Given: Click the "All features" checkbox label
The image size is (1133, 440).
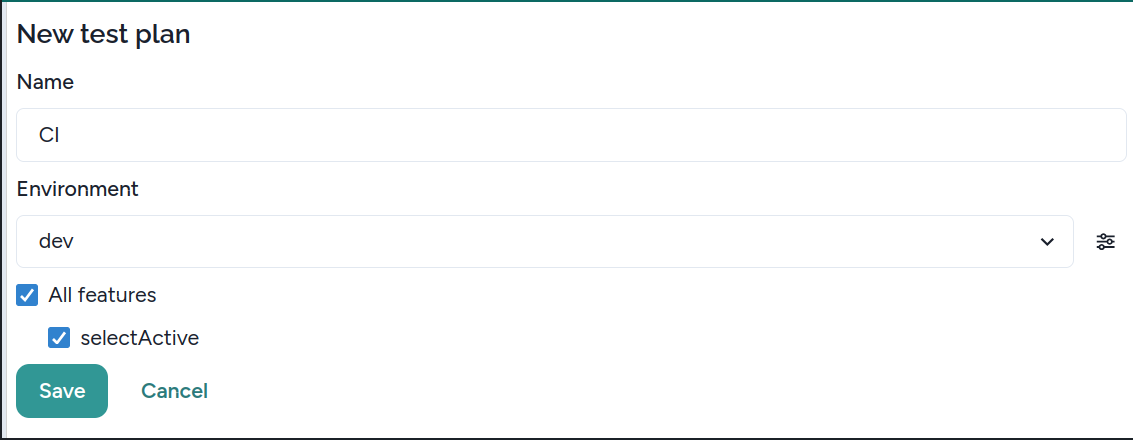Looking at the screenshot, I should pyautogui.click(x=102, y=296).
